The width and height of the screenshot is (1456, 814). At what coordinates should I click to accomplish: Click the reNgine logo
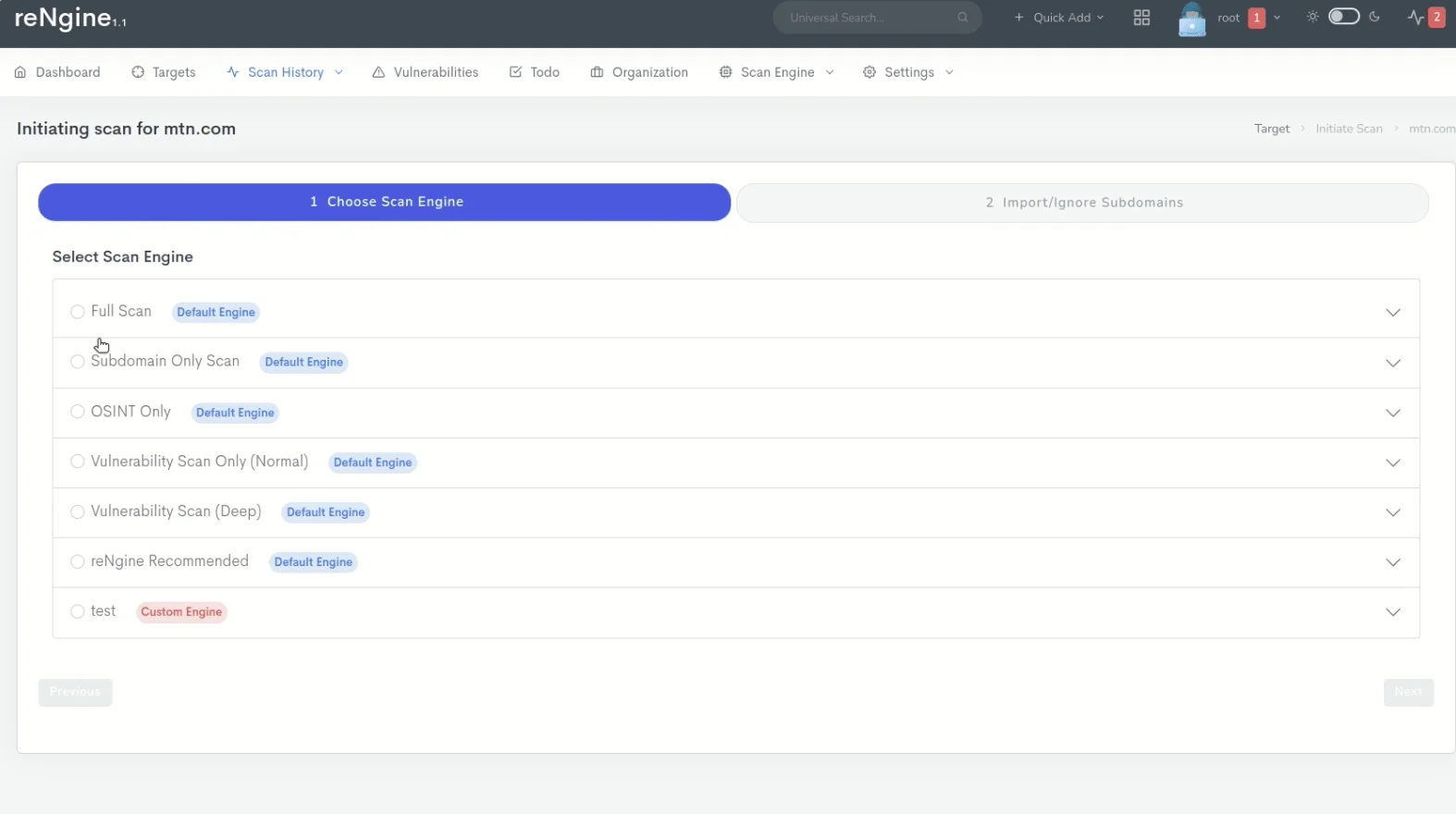tap(70, 18)
